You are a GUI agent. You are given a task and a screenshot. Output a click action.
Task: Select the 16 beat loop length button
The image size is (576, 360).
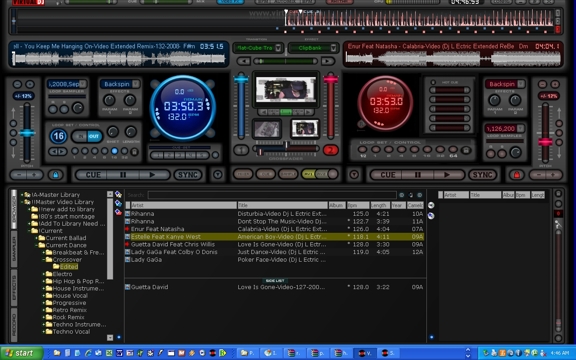click(x=114, y=151)
